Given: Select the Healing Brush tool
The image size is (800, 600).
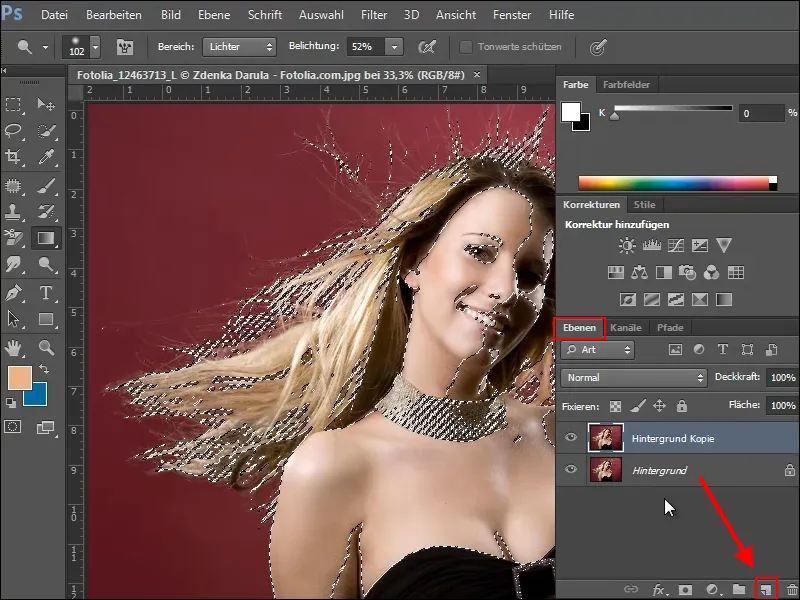Looking at the screenshot, I should pyautogui.click(x=13, y=186).
